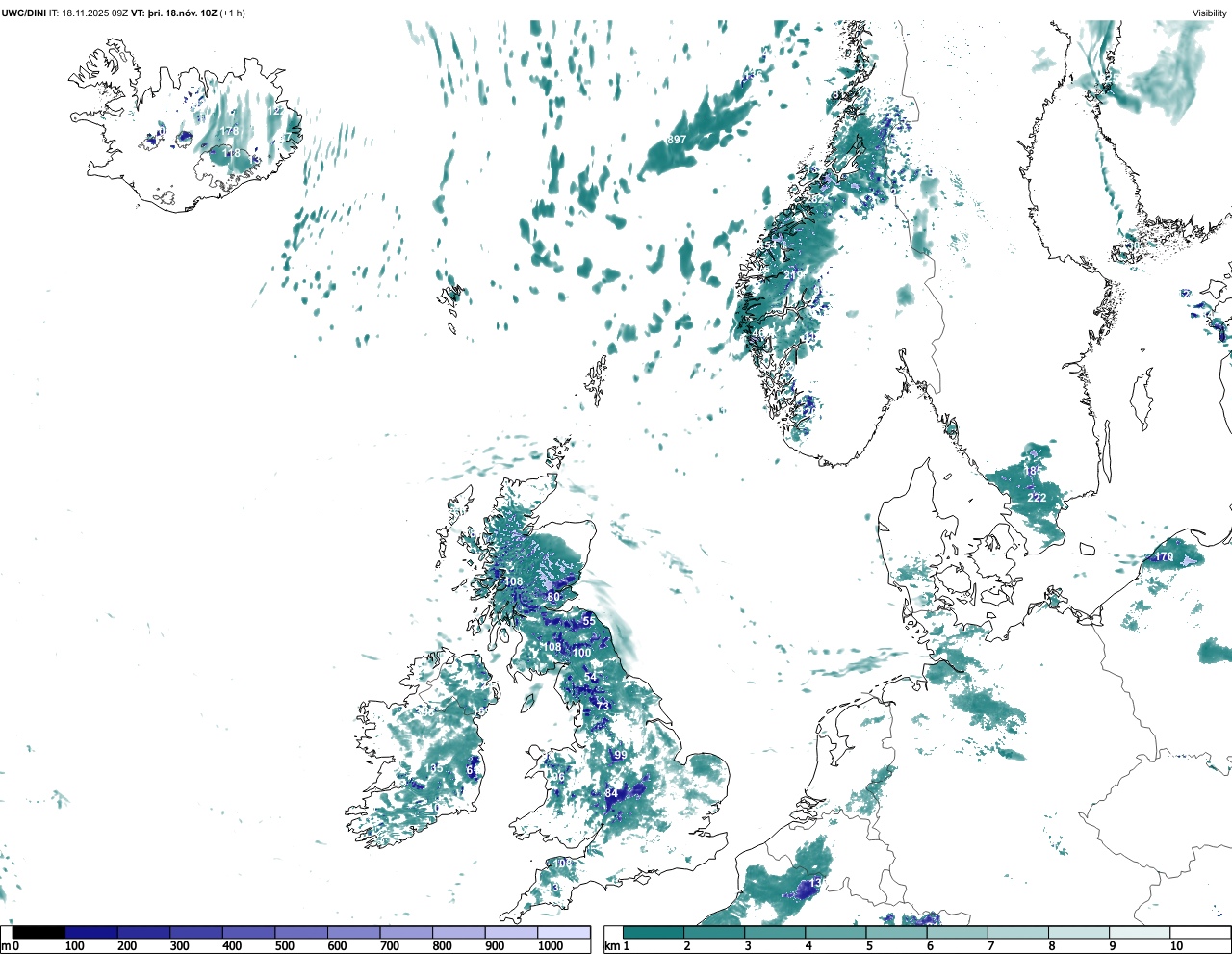Click the 9–10 km legend swatch
The height and width of the screenshot is (954, 1232).
(x=1139, y=933)
